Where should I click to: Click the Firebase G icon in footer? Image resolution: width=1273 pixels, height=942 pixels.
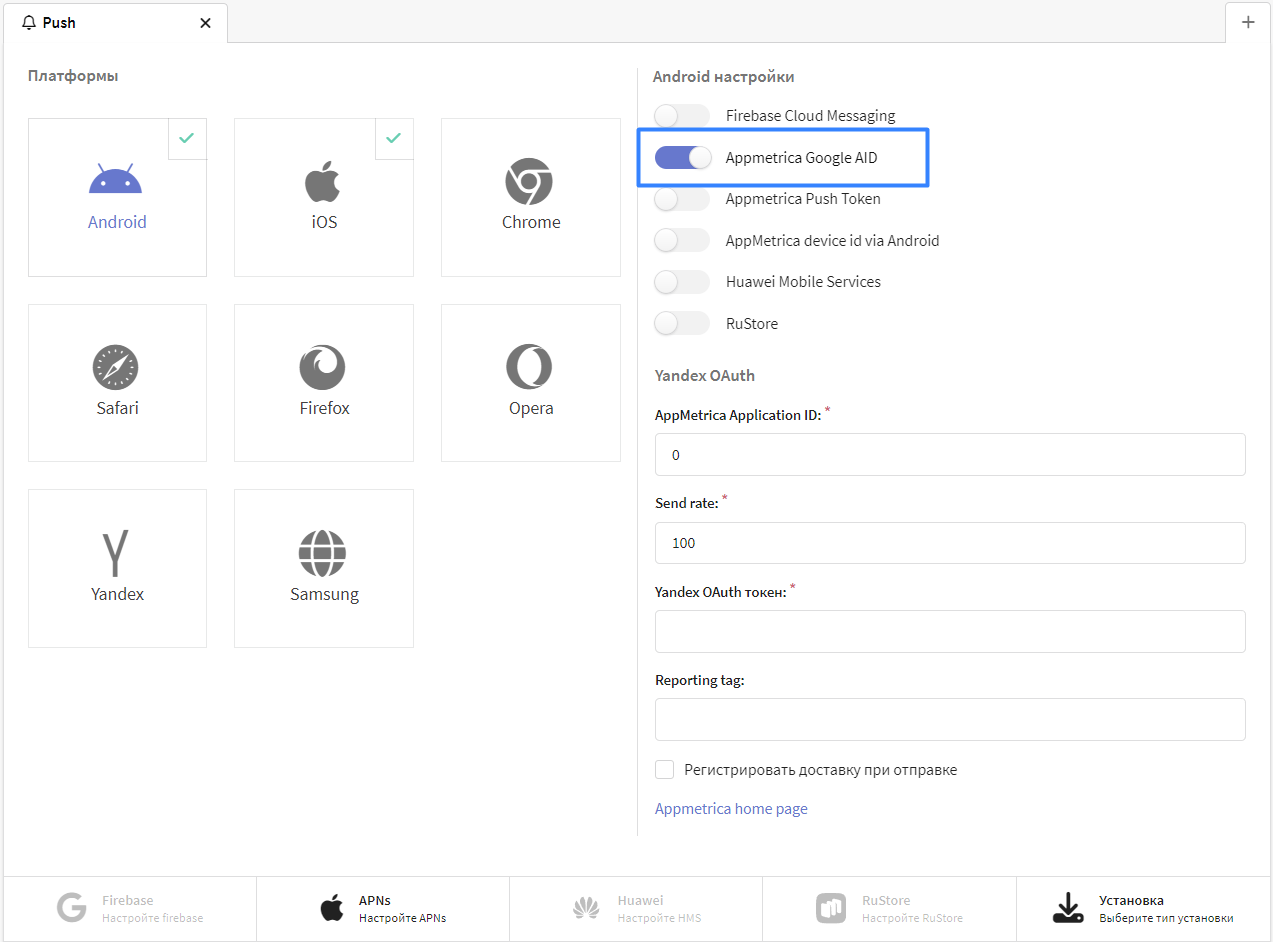(x=72, y=908)
